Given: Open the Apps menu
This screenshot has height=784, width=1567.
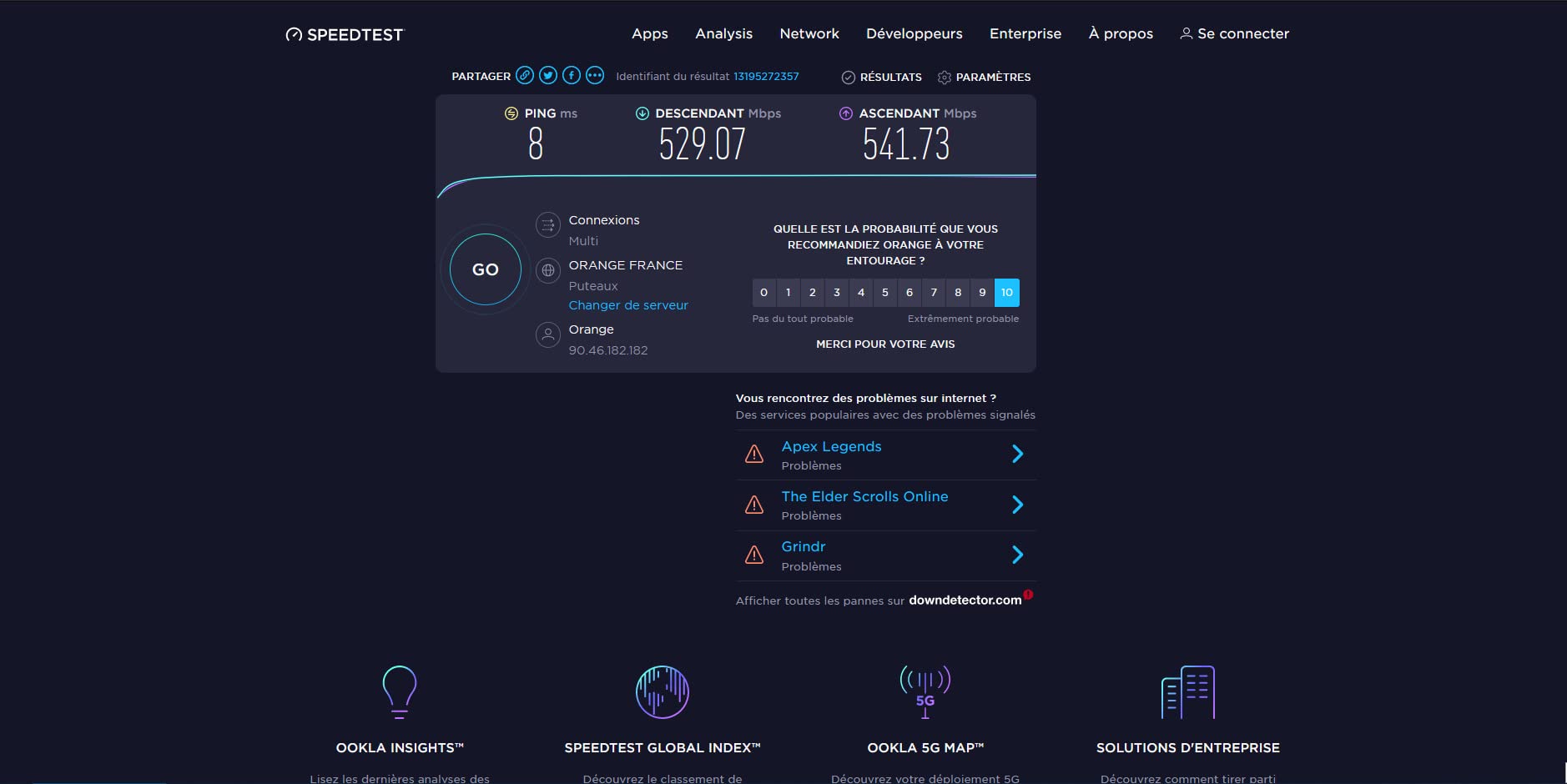Looking at the screenshot, I should 649,33.
